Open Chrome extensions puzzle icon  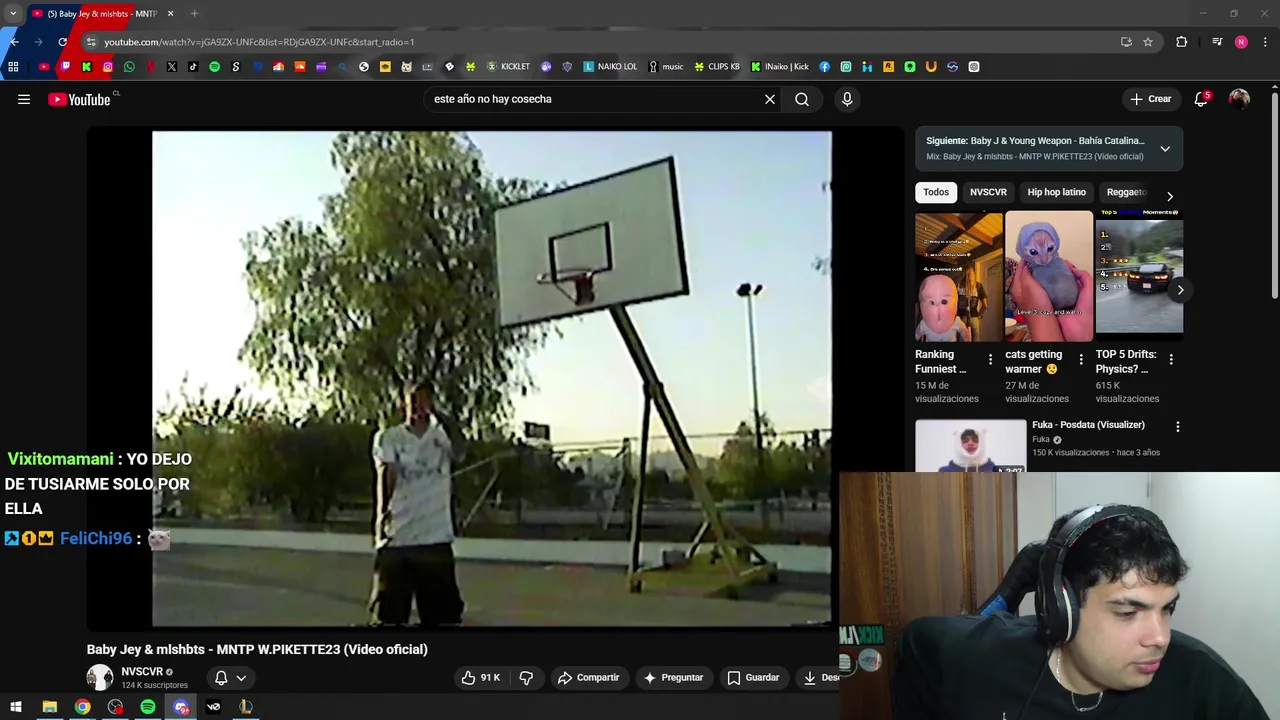1182,42
